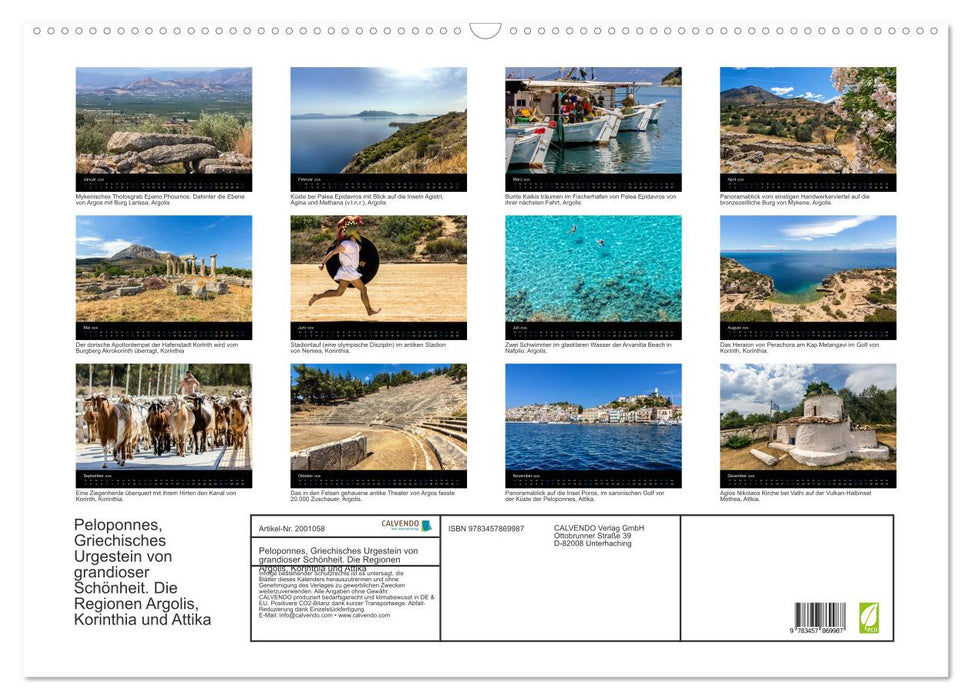Click the barcode at bottom right
971x700 pixels.
[x=820, y=617]
